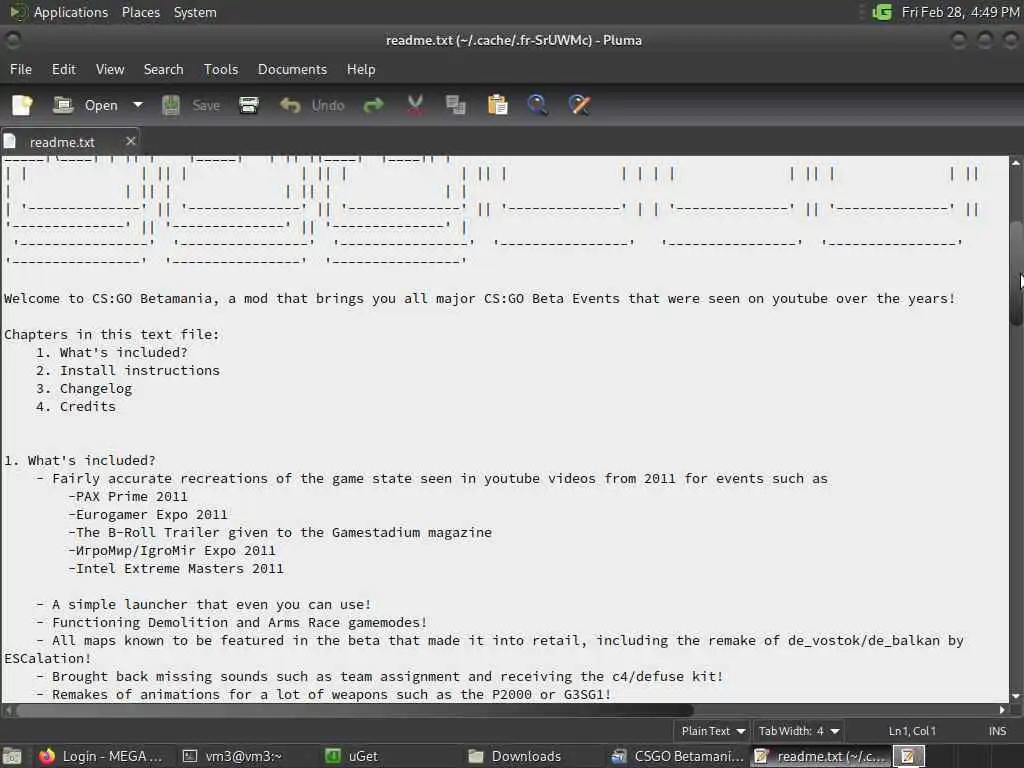Click the Save toolbar button
Viewport: 1024px width, 768px height.
click(x=191, y=105)
